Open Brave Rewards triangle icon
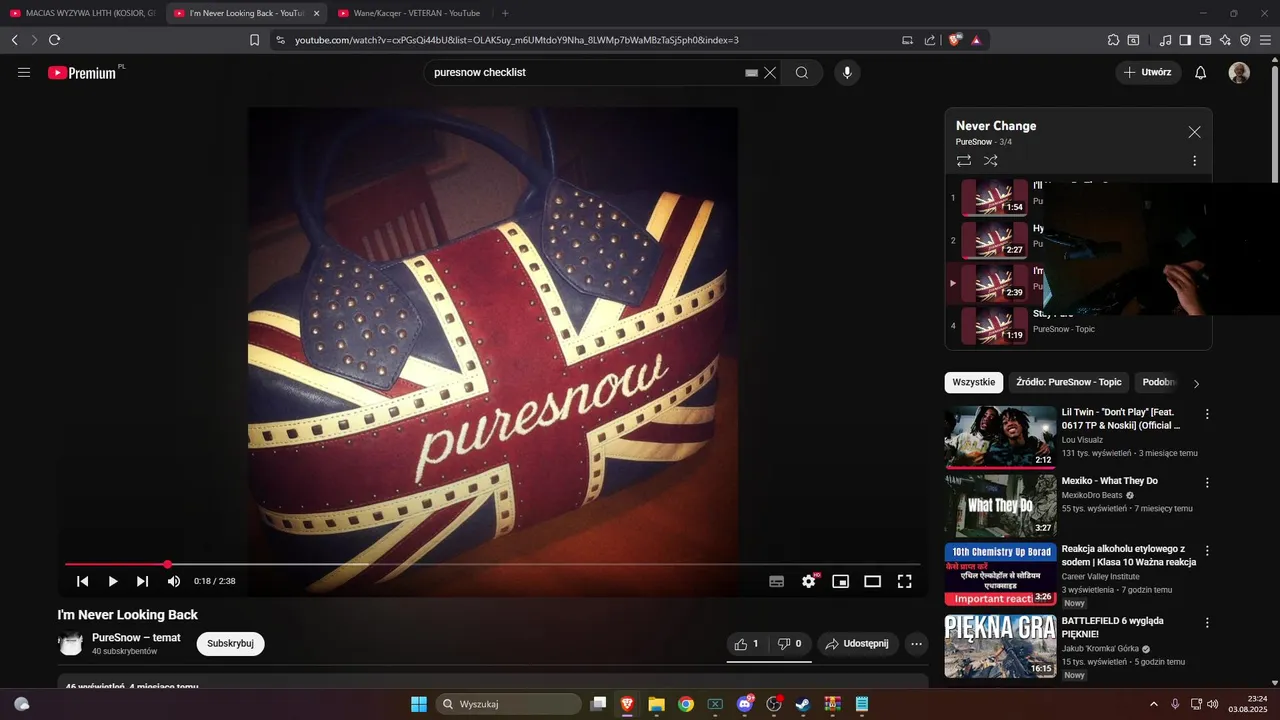This screenshot has height=720, width=1280. click(x=976, y=40)
